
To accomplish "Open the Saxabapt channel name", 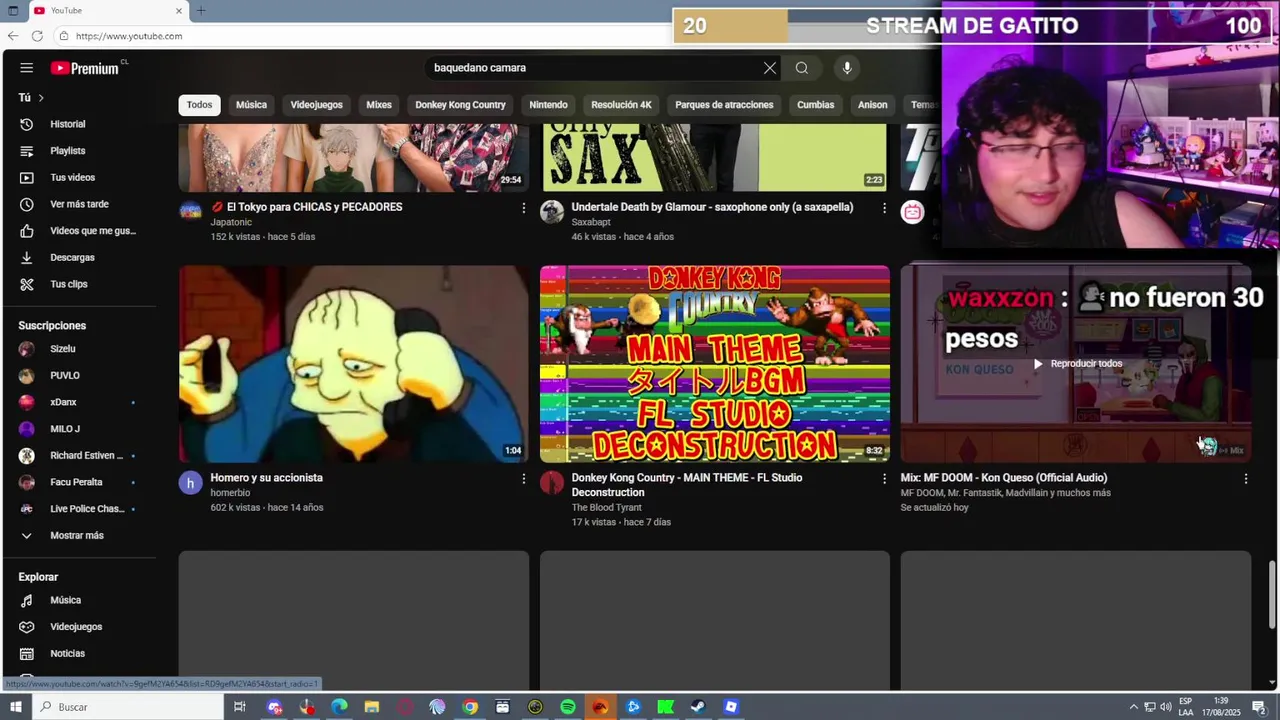I will (591, 222).
